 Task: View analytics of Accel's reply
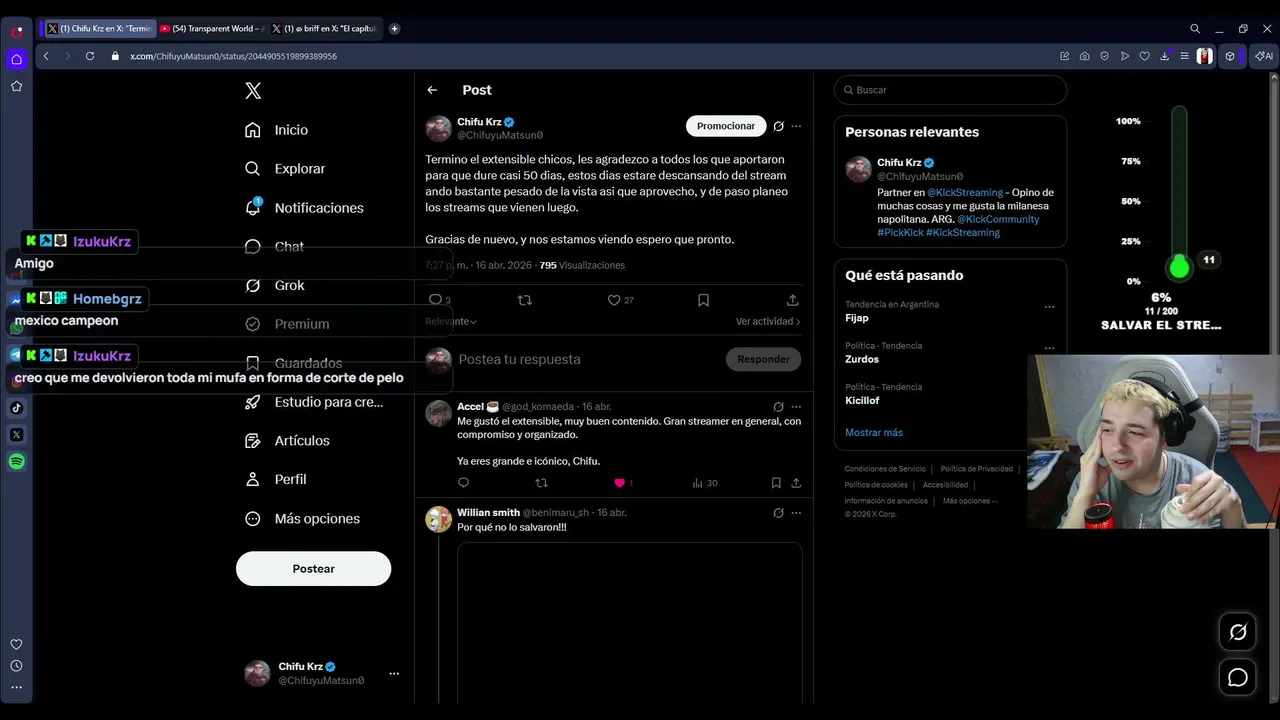704,483
